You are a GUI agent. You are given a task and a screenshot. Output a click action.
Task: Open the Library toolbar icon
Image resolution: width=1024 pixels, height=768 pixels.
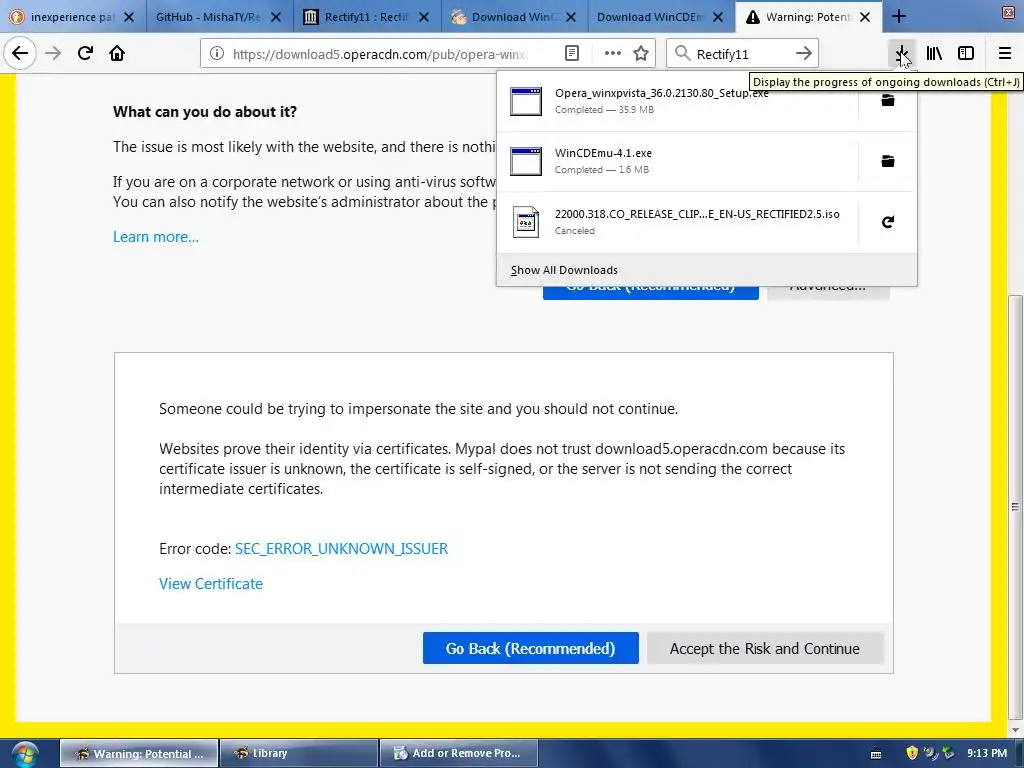934,54
